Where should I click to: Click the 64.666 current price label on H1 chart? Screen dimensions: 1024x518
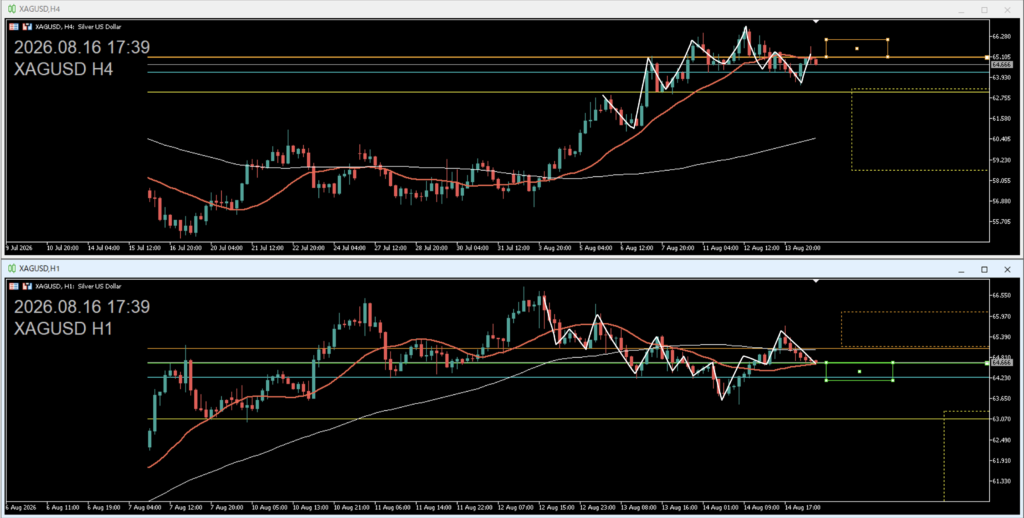[1001, 363]
